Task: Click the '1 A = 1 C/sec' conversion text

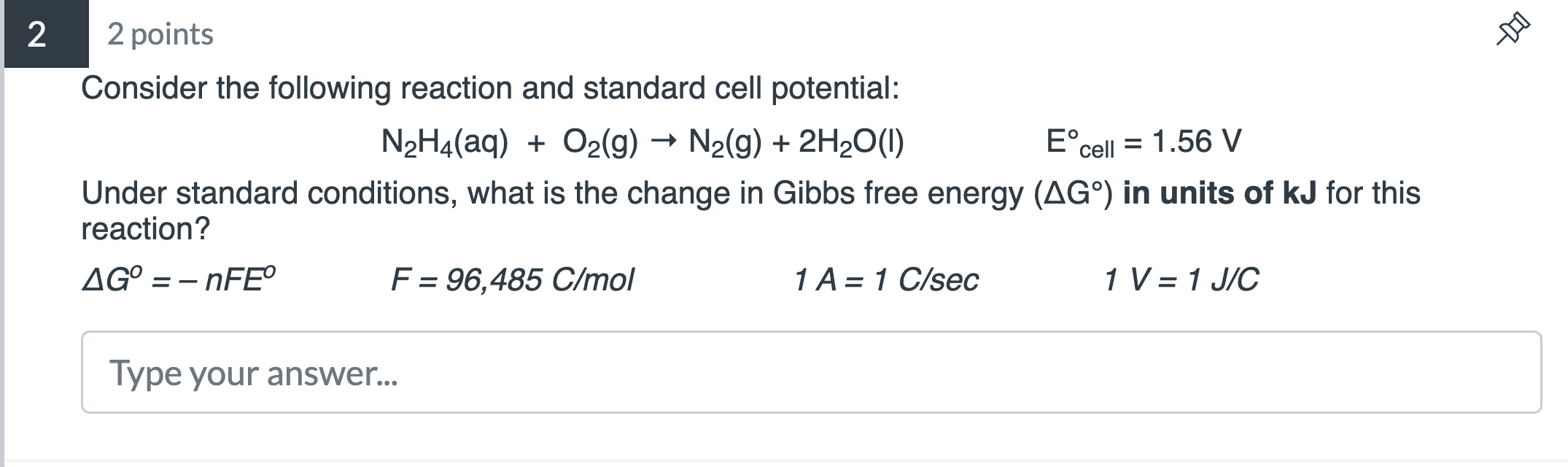Action: pos(886,279)
